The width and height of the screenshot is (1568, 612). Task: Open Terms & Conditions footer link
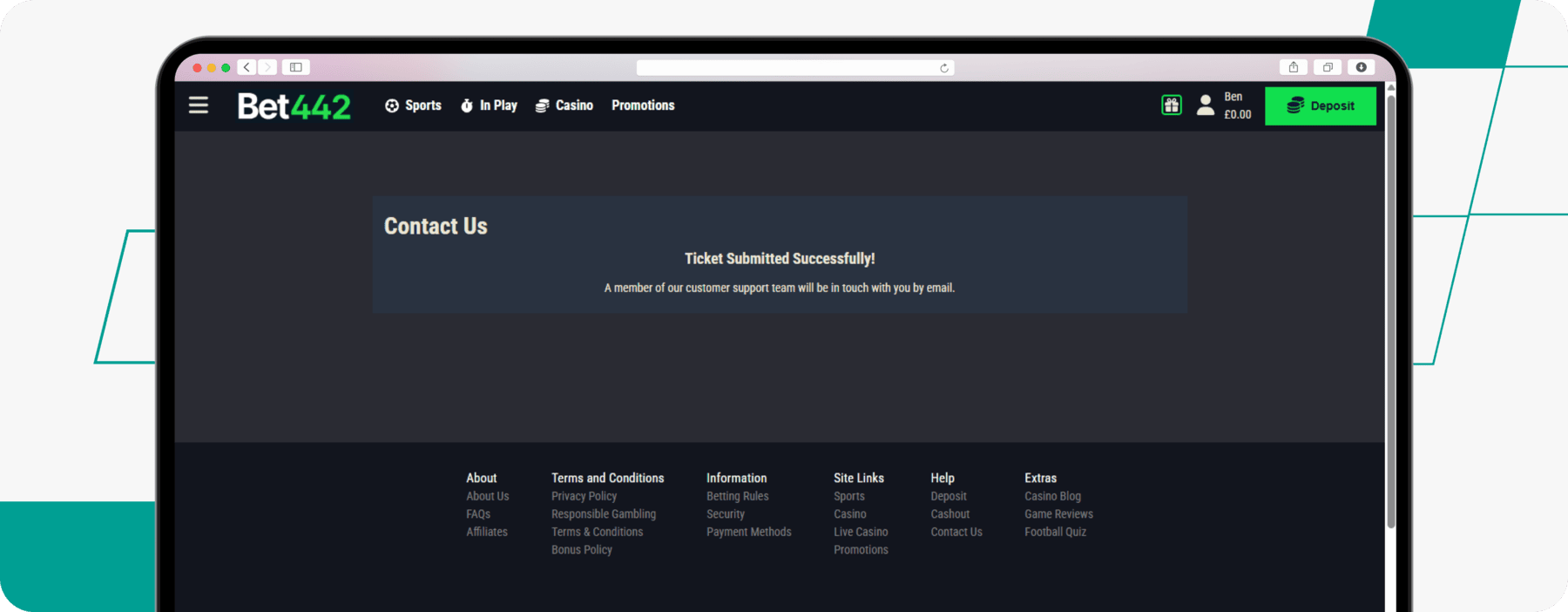click(x=598, y=532)
